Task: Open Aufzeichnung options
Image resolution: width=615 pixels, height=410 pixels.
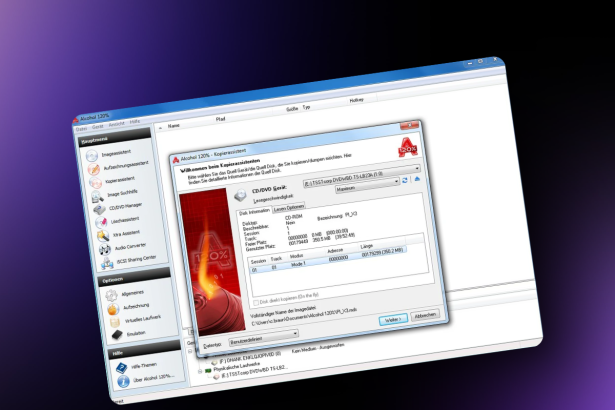Action: coord(136,306)
